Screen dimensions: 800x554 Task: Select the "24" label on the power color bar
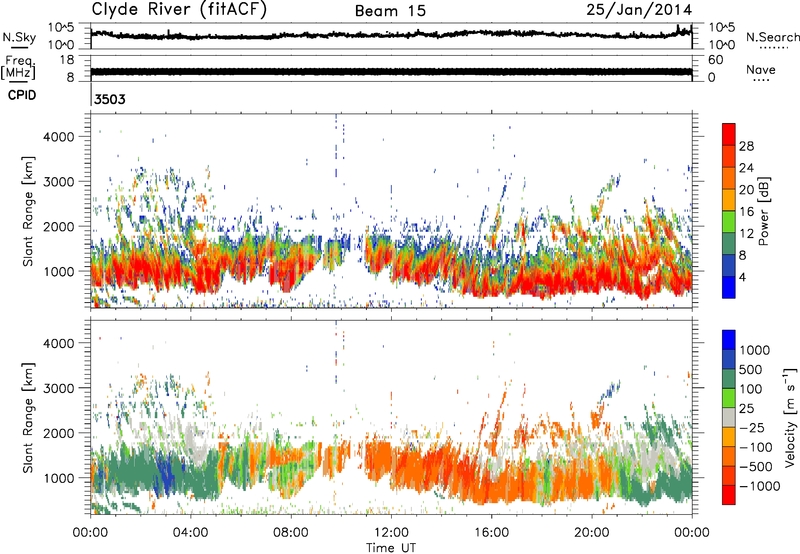click(746, 168)
